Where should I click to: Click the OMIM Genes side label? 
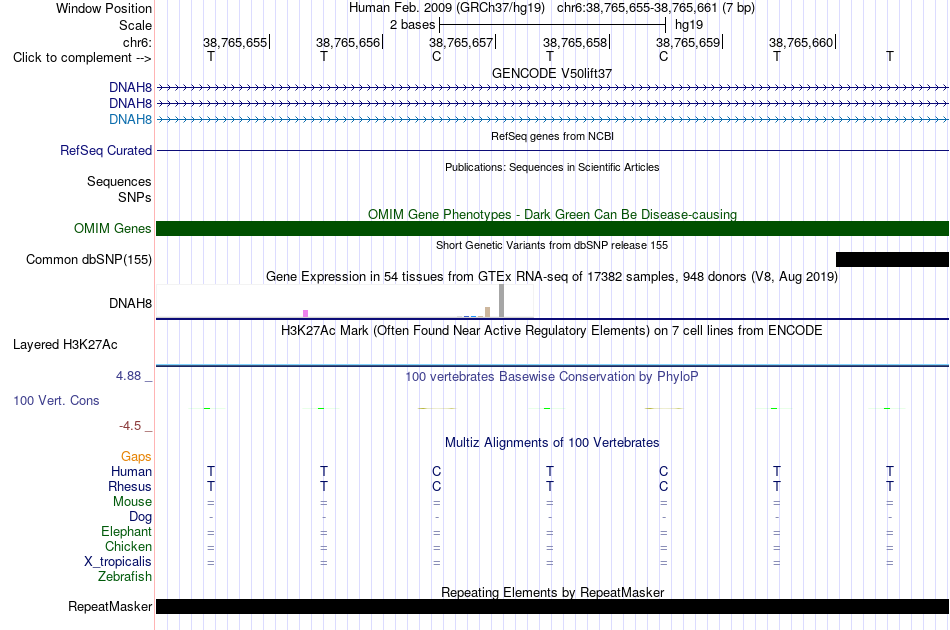pyautogui.click(x=112, y=228)
